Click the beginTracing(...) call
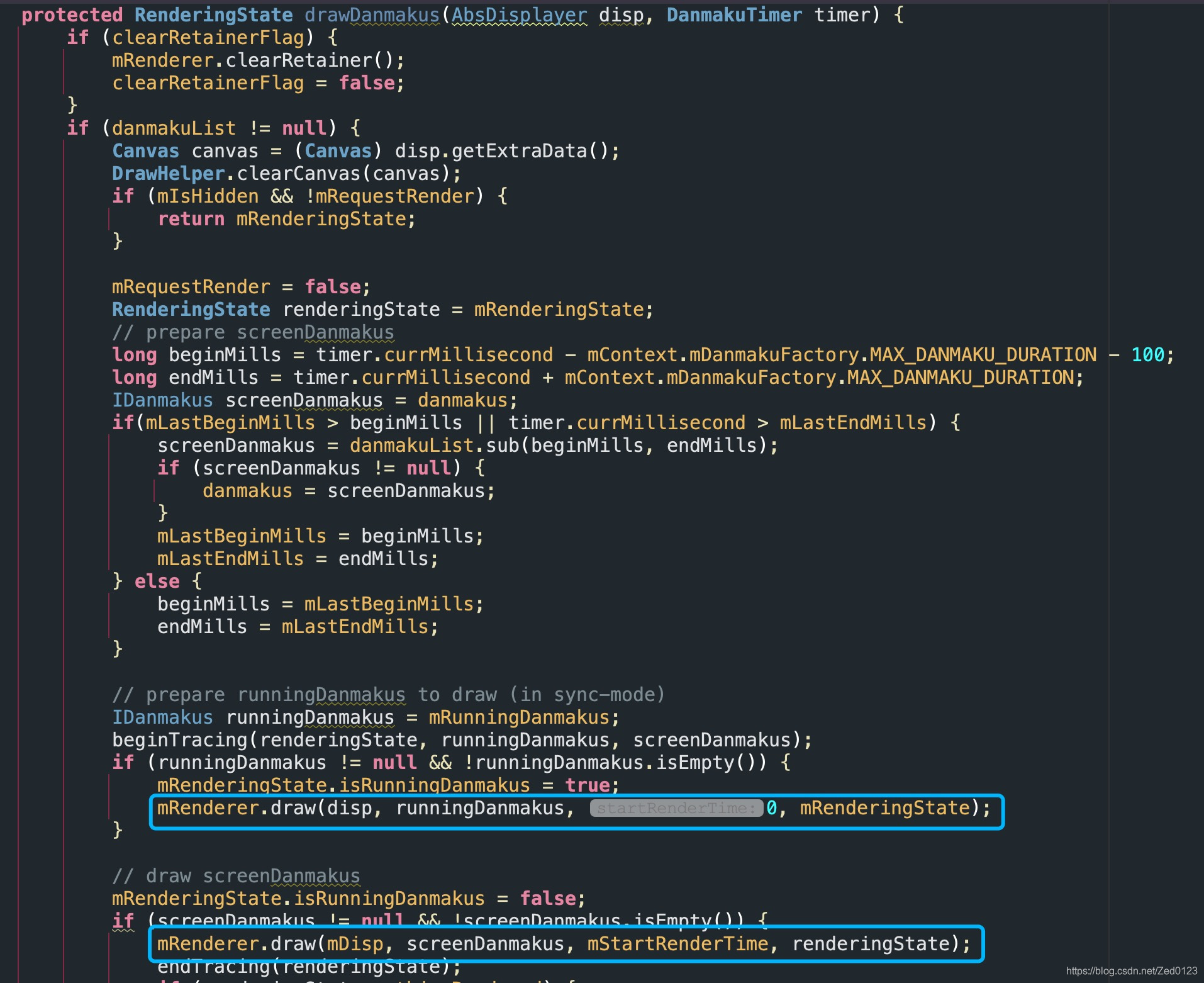Image resolution: width=1204 pixels, height=983 pixels. (x=462, y=740)
